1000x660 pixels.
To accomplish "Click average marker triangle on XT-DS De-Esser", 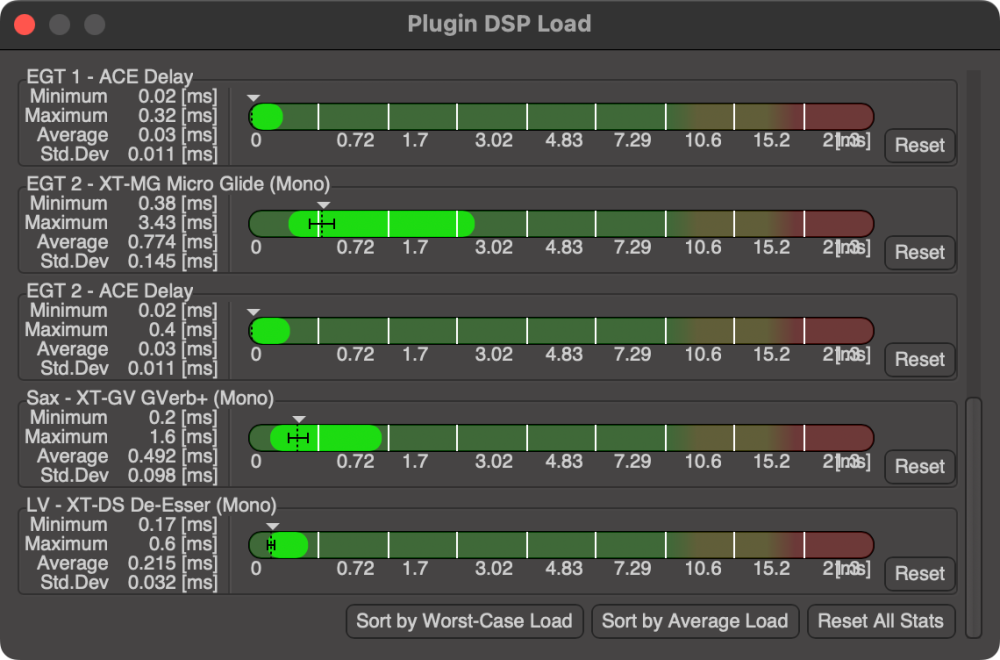I will tap(272, 527).
